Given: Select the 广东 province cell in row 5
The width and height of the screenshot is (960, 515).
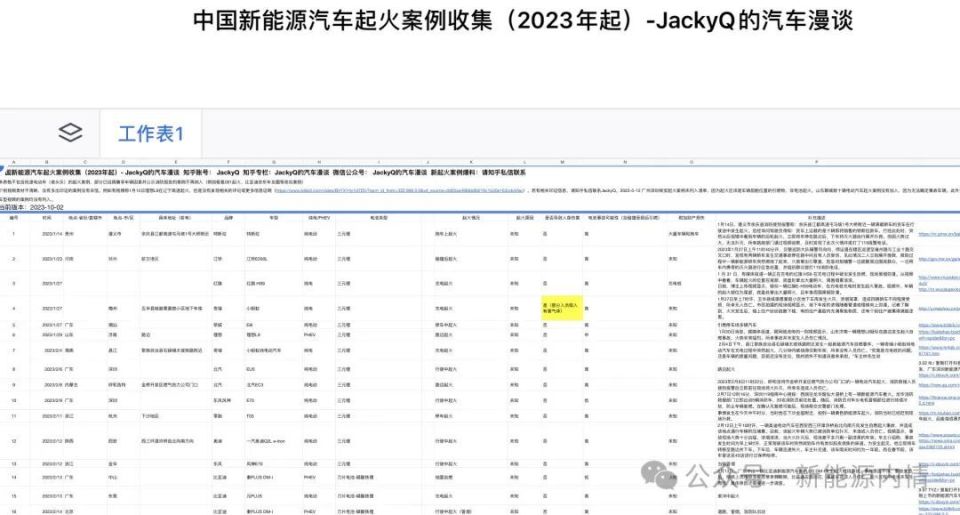Looking at the screenshot, I should click(x=71, y=325).
